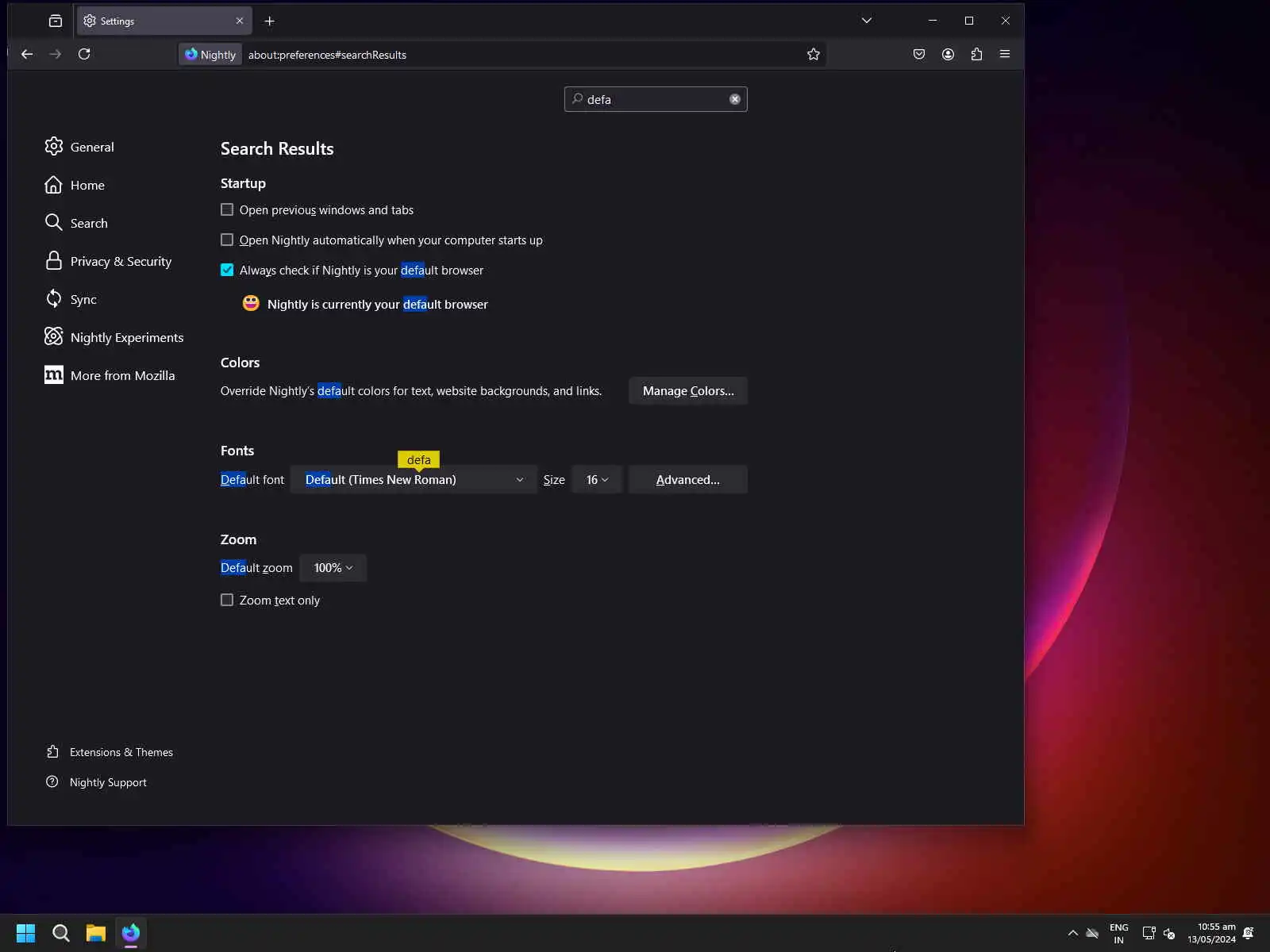The height and width of the screenshot is (952, 1270).
Task: Click the forward navigation arrow
Action: tap(55, 54)
